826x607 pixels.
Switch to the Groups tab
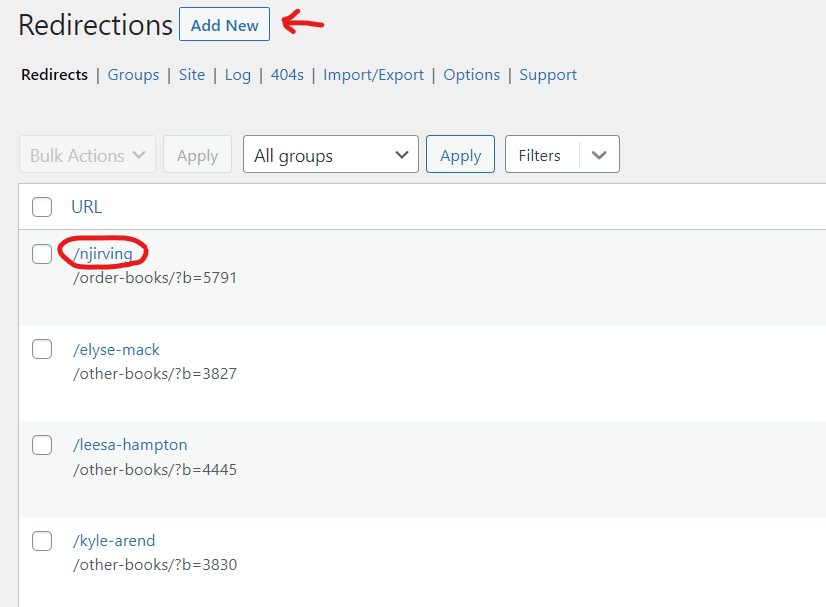[133, 75]
